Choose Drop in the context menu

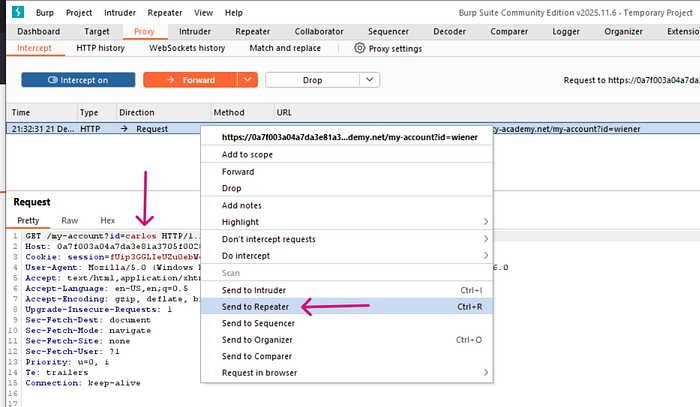pyautogui.click(x=347, y=188)
